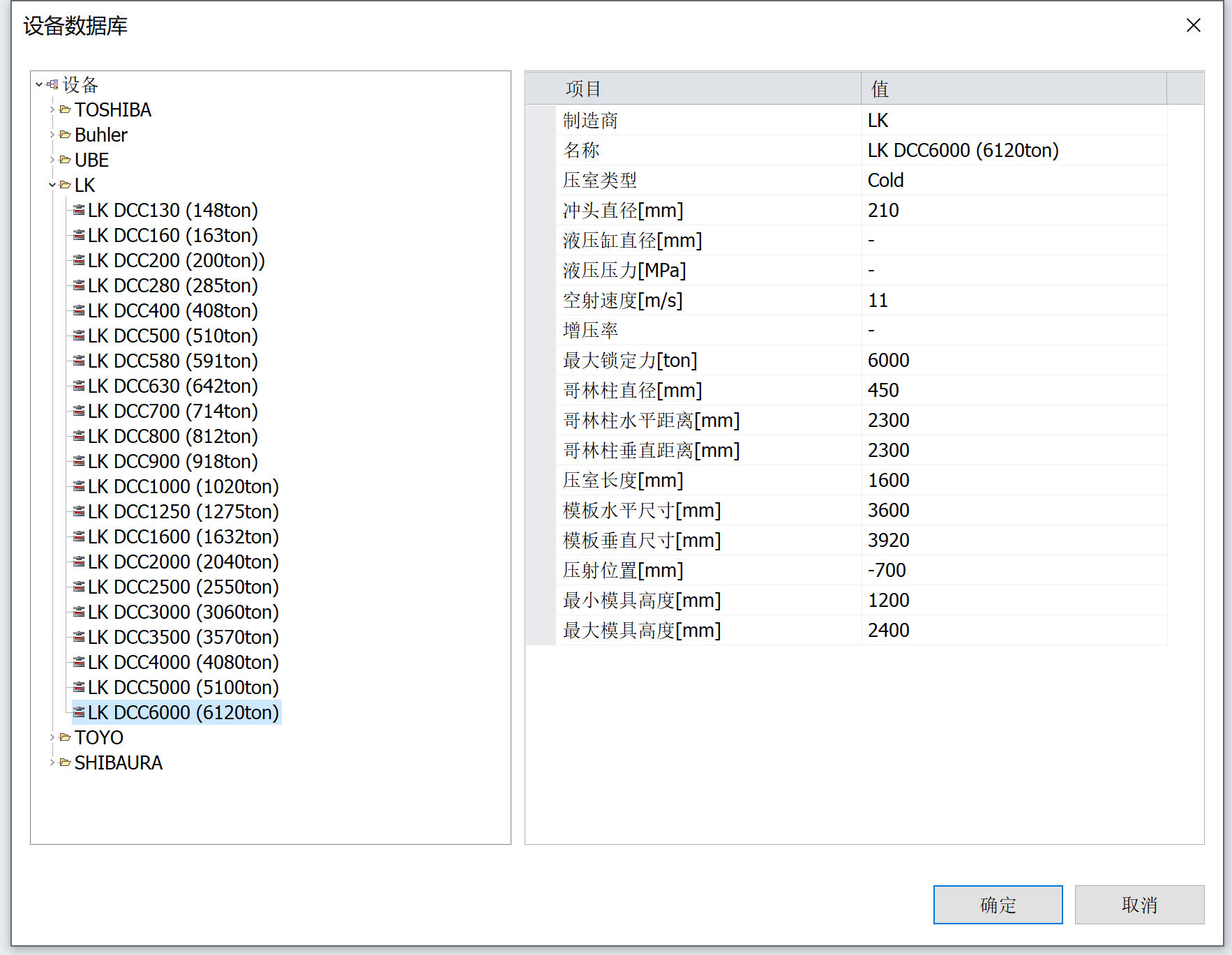
Task: Click the machine icon beside LK DCC3000 (3060ton)
Action: [79, 612]
